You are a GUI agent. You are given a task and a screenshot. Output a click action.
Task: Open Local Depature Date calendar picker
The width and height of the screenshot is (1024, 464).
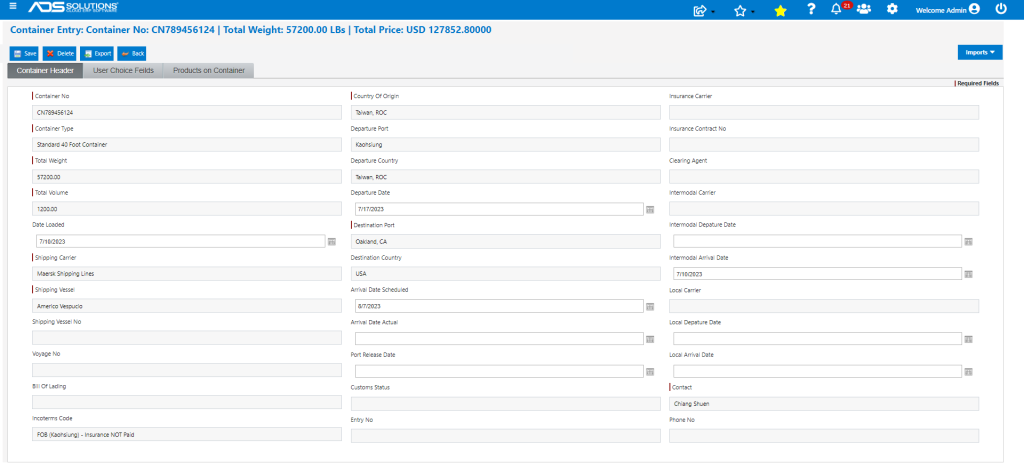pos(968,339)
